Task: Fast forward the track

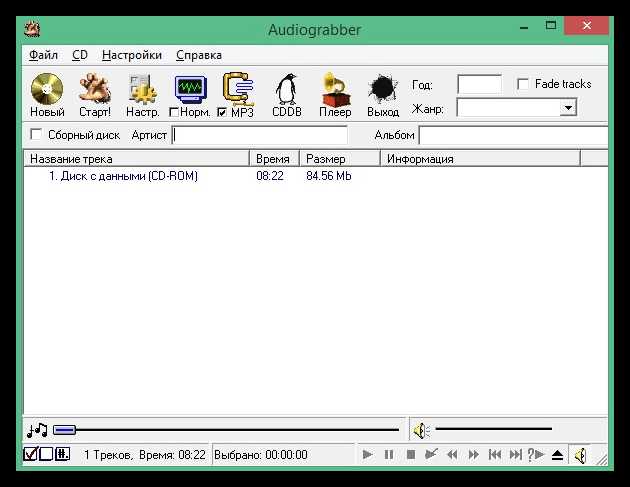Action: (474, 455)
